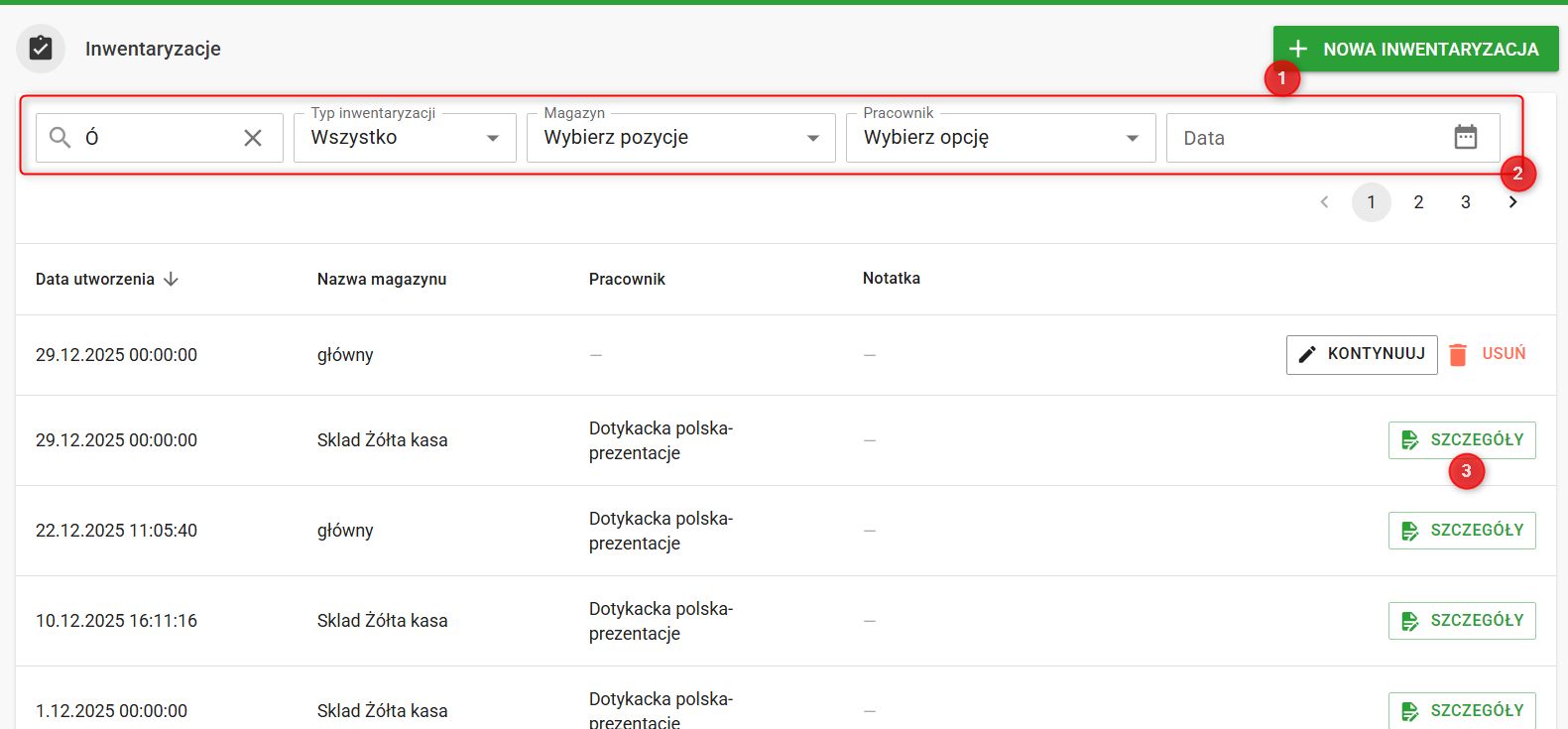Go to next page with right chevron
The image size is (1568, 729).
pyautogui.click(x=1512, y=202)
